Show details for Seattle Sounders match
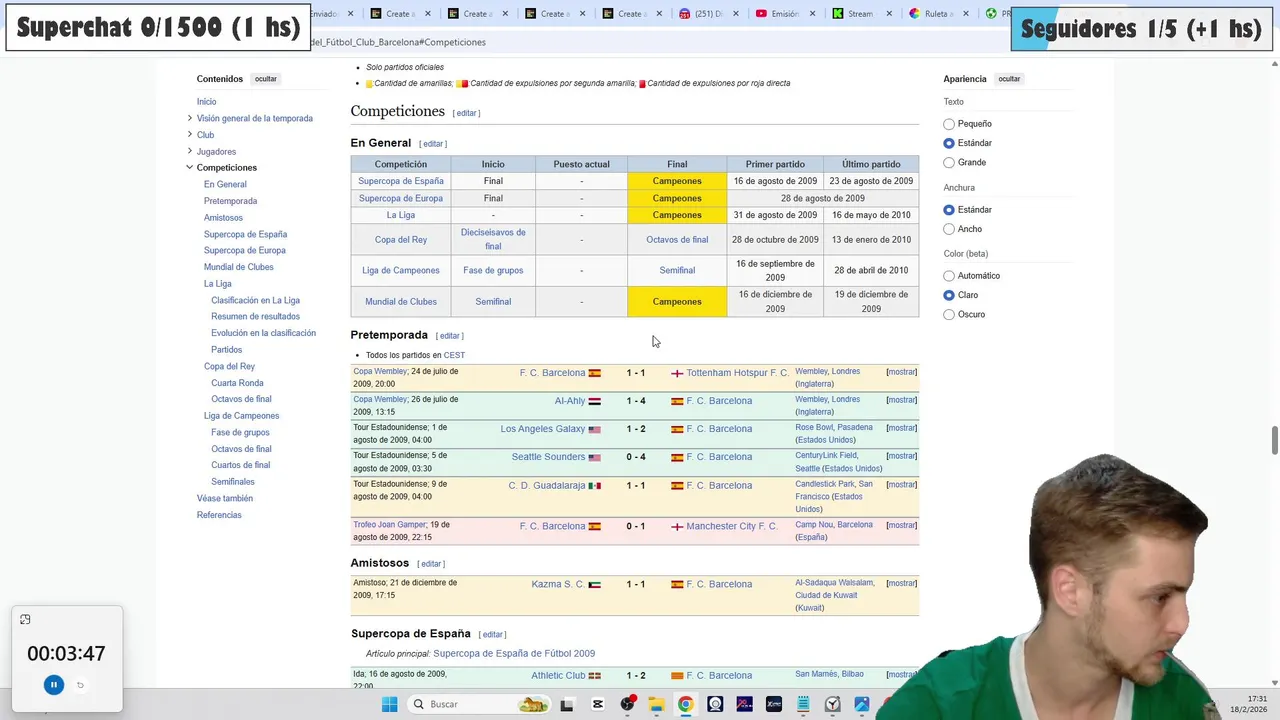Viewport: 1280px width, 720px height. tap(901, 456)
